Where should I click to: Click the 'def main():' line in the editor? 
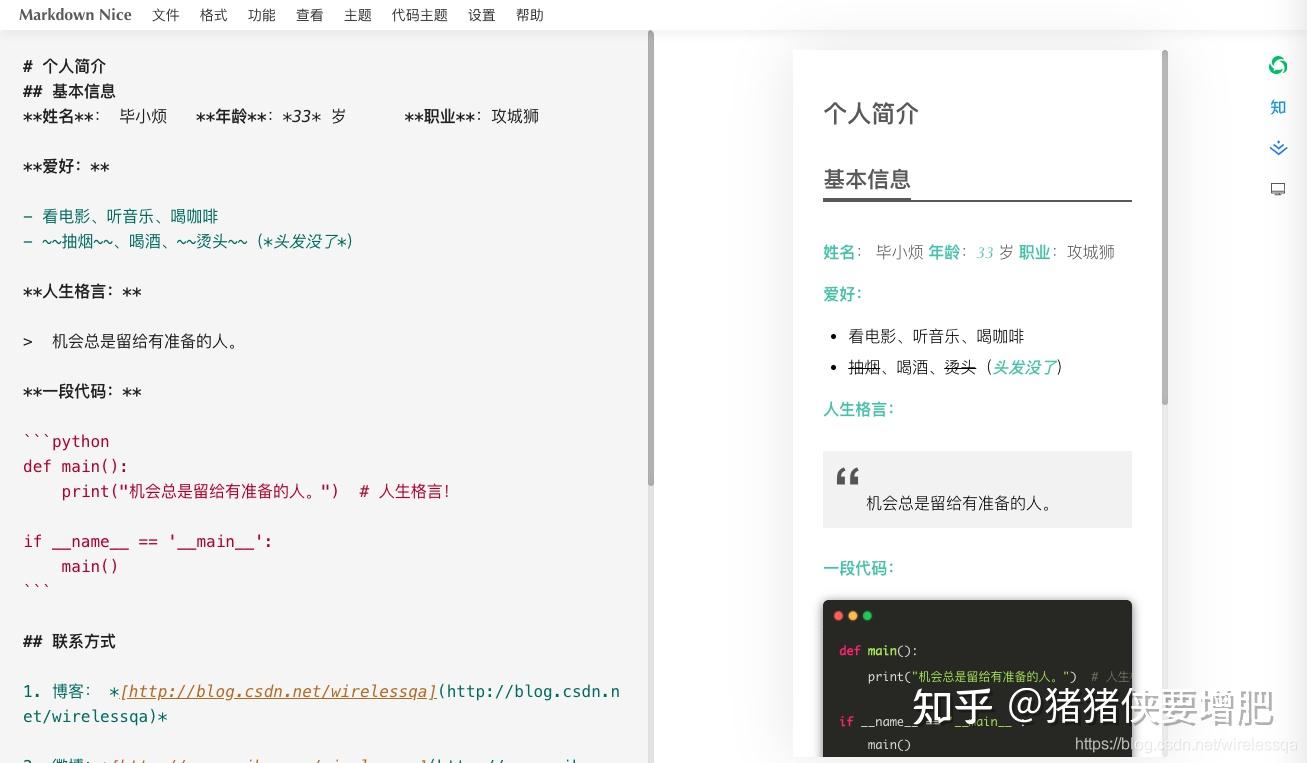[76, 466]
